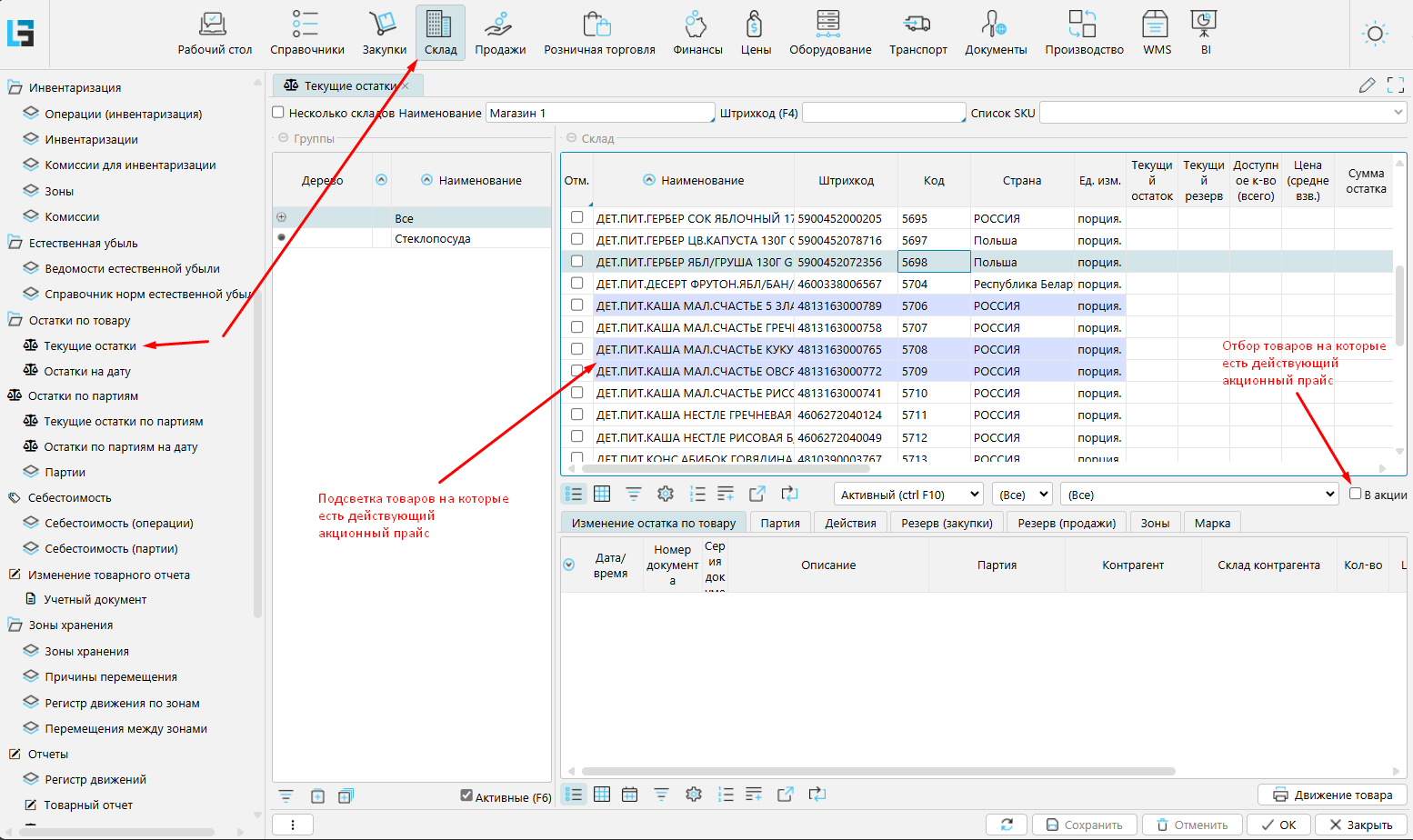The height and width of the screenshot is (840, 1413).
Task: Expand the 'Все' node in groups tree
Action: coord(281,217)
